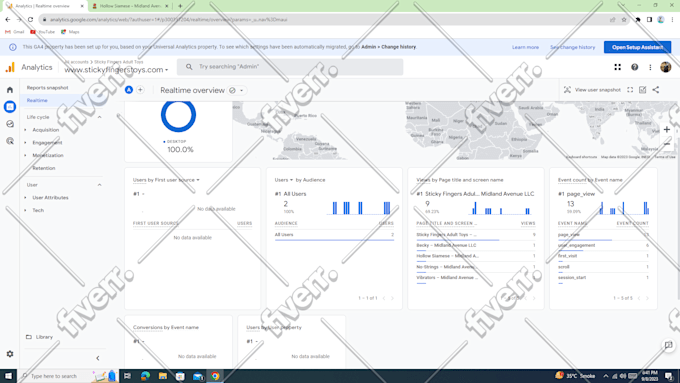
Task: Open Windows Start menu
Action: 8,376
